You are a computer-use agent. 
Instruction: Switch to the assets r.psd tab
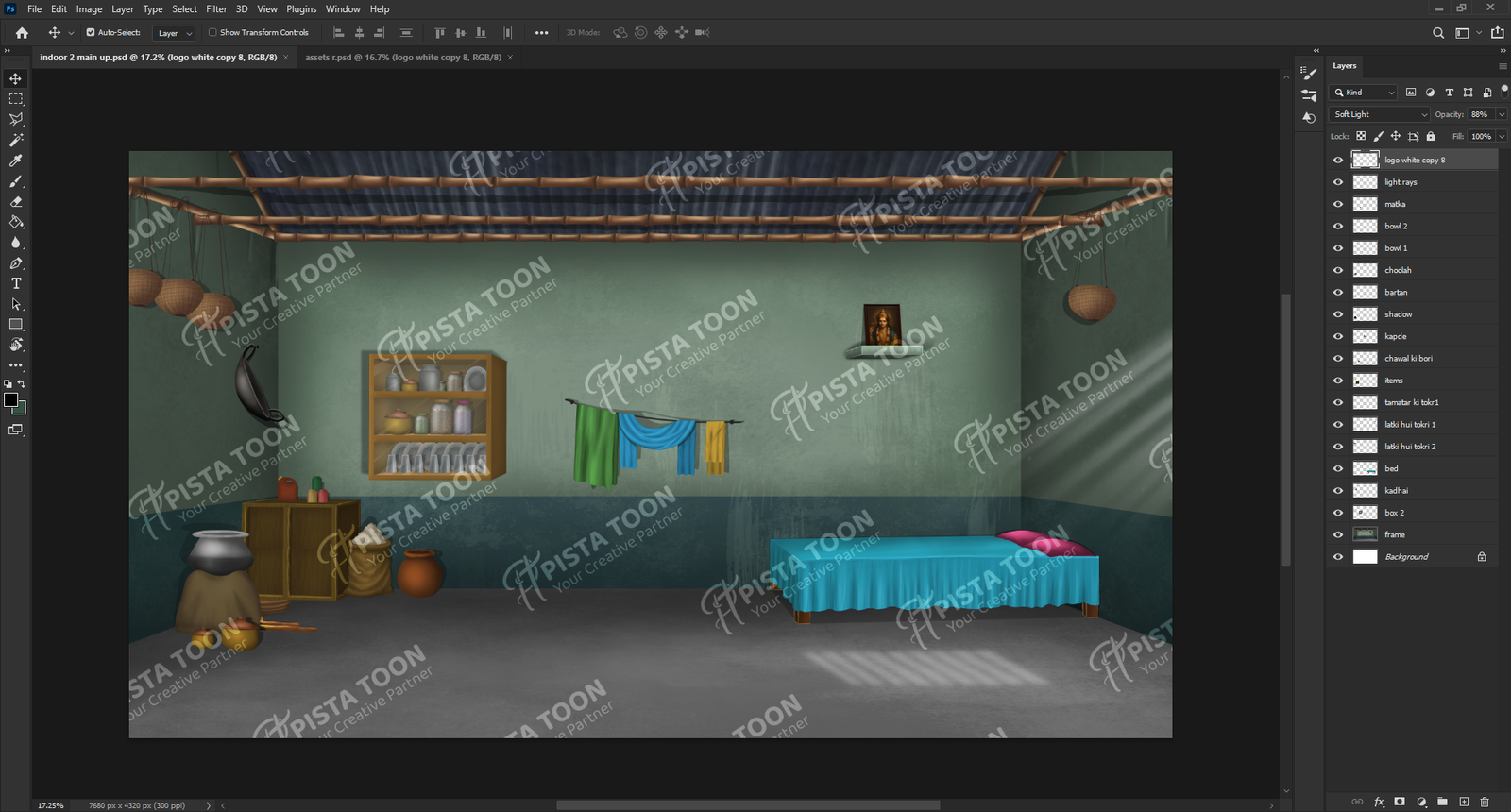coord(402,58)
